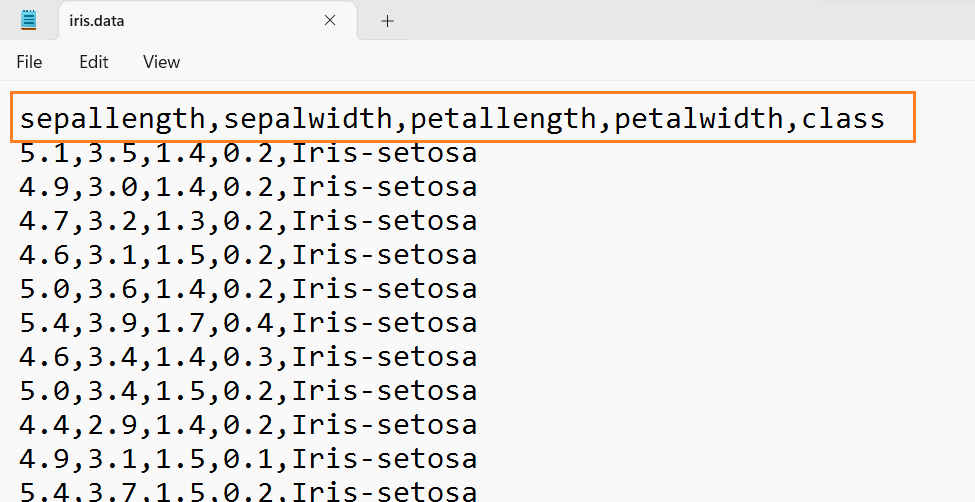The width and height of the screenshot is (975, 502).
Task: Click the line 4.9,3.1,1.5,0.1,Iris-setosa
Action: tap(248, 458)
